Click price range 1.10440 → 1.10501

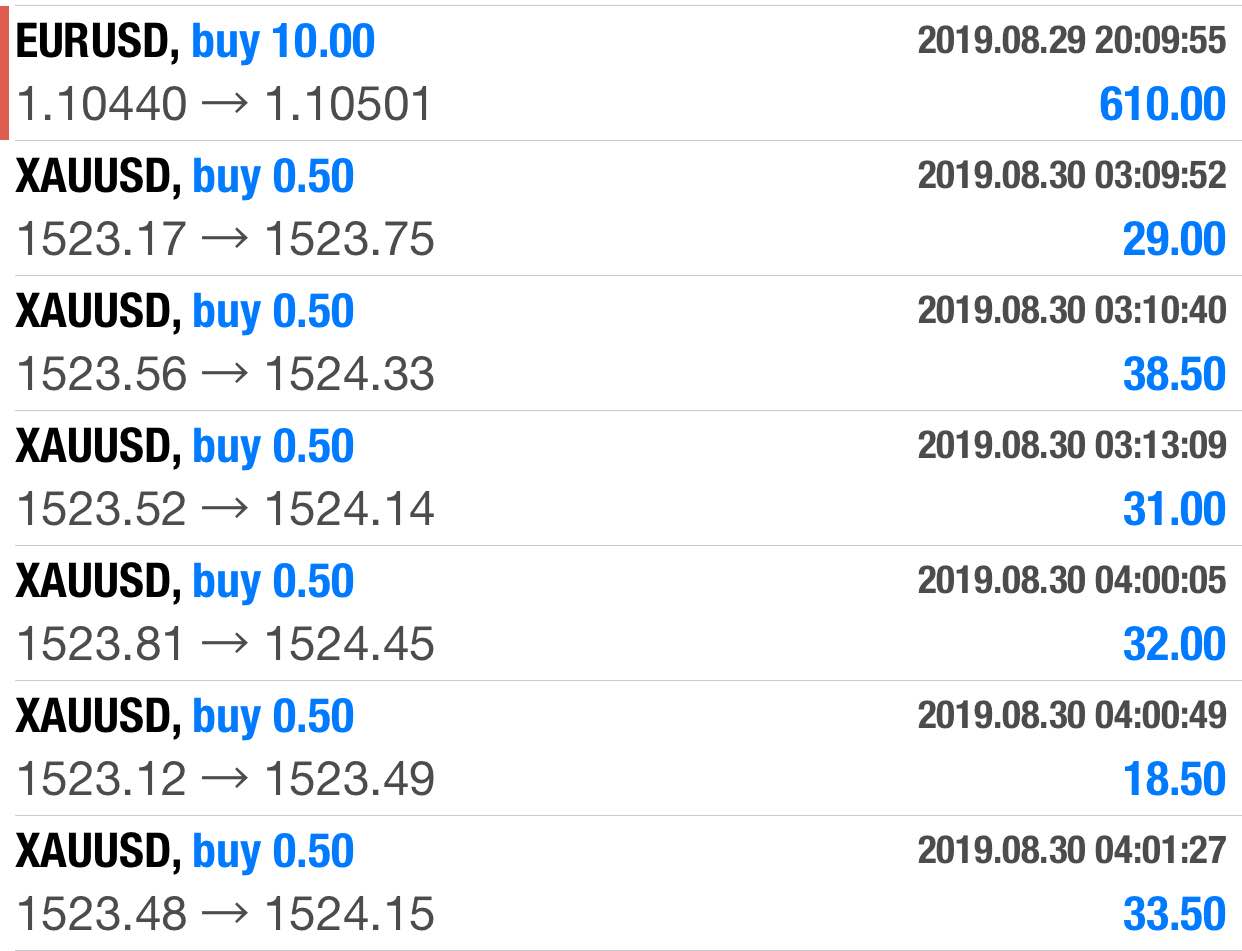[224, 104]
